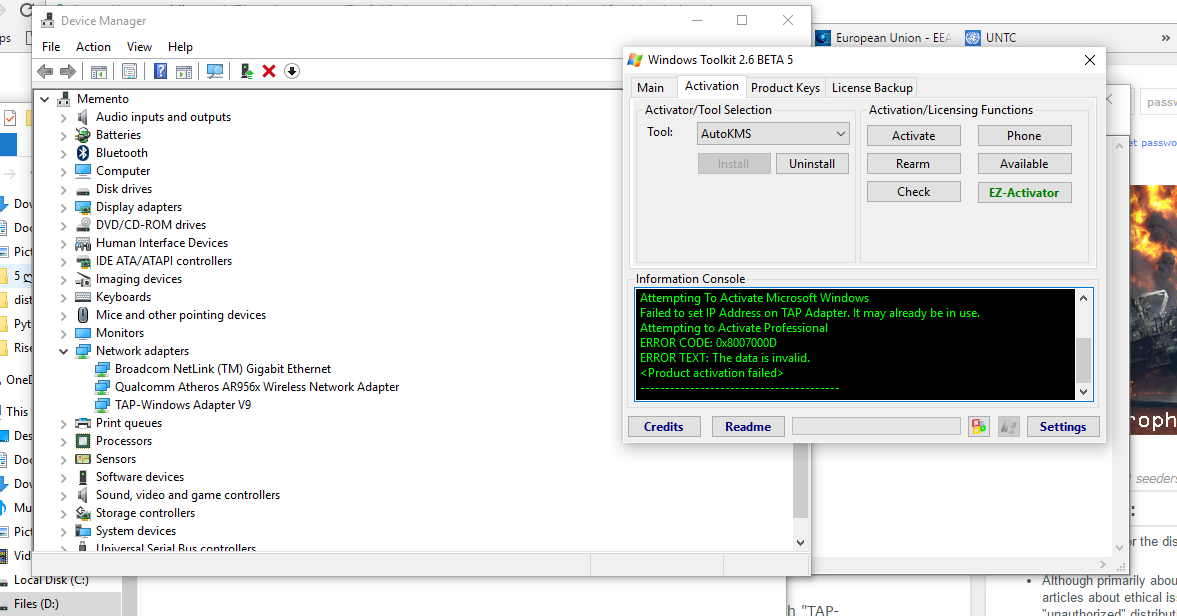
Task: Toggle the show/hide action pane toolbar icon
Action: (x=183, y=71)
